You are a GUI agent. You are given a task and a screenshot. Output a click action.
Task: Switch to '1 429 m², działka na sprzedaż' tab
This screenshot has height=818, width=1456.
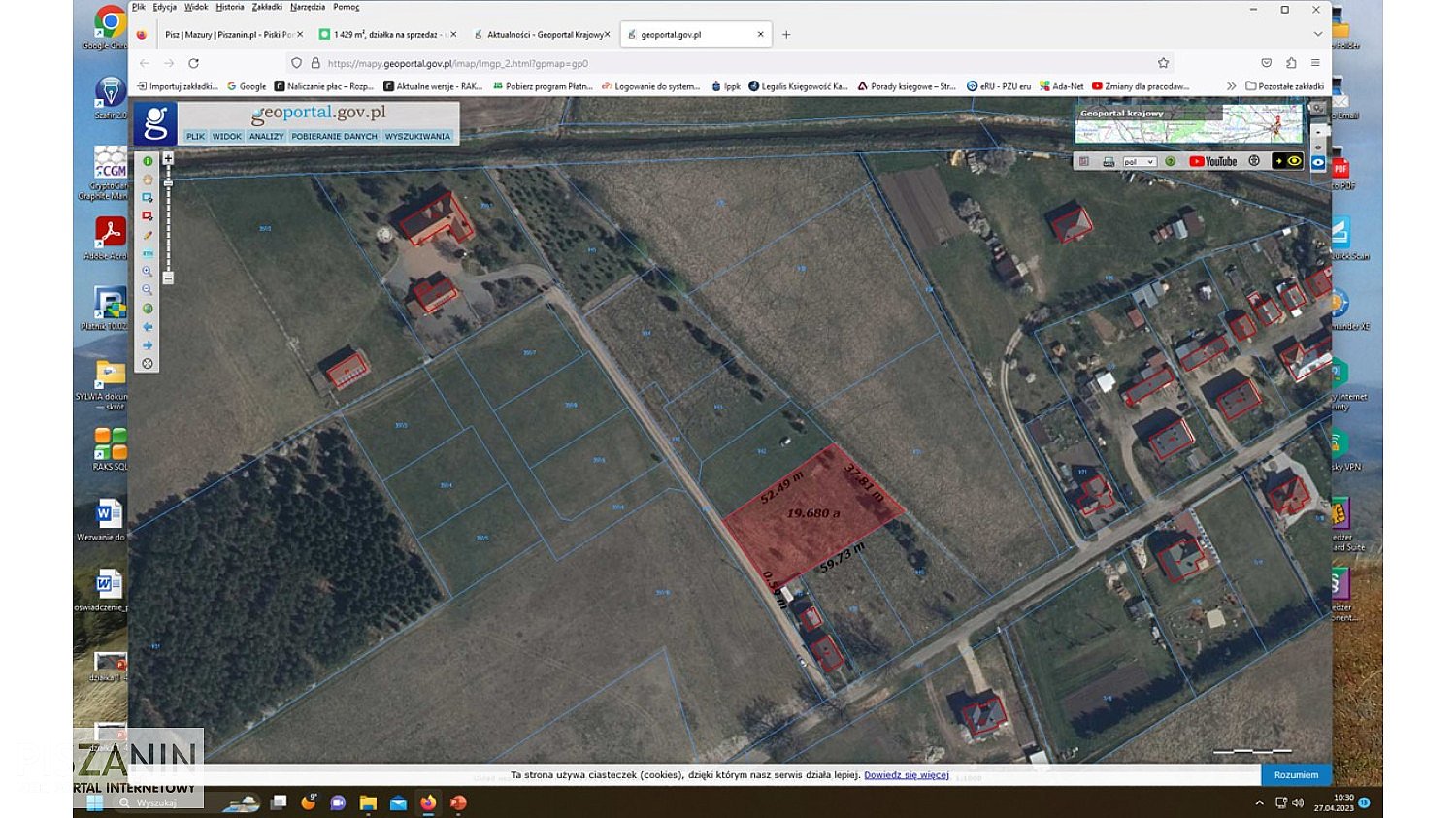(385, 34)
